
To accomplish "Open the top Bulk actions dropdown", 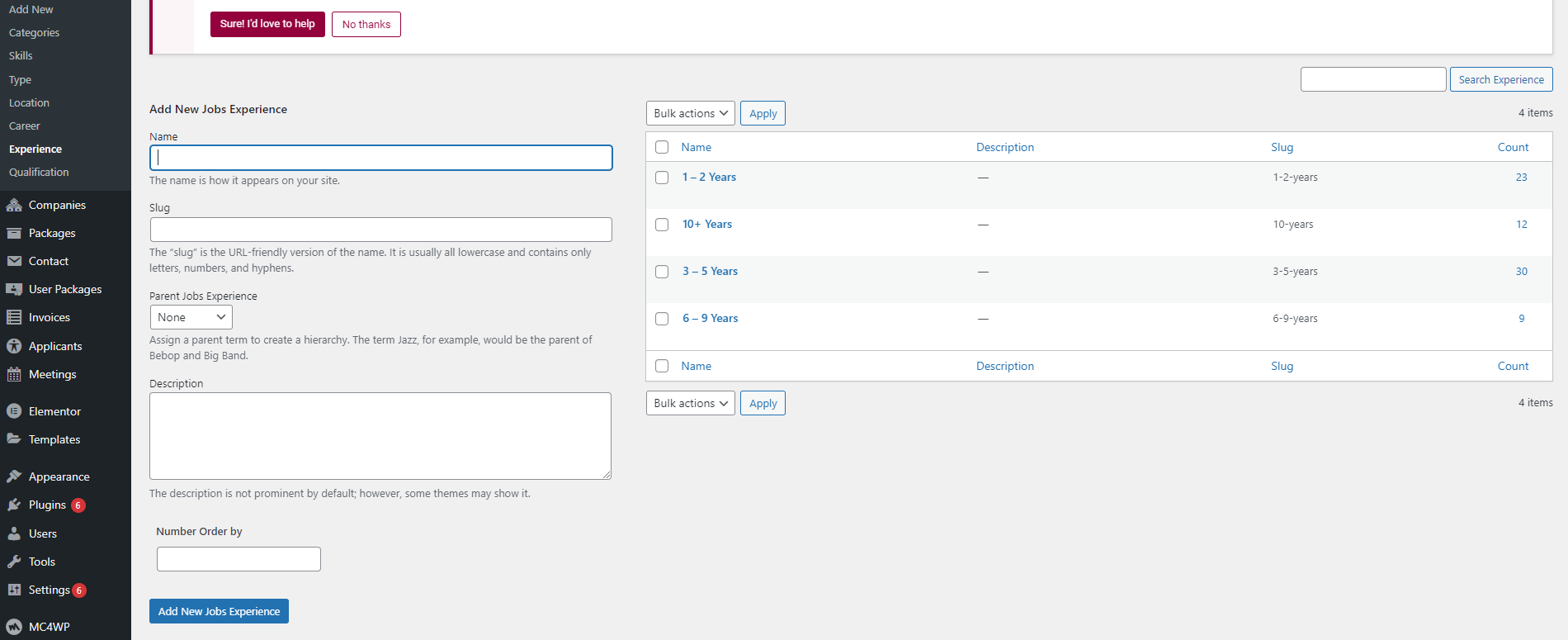I will [690, 113].
